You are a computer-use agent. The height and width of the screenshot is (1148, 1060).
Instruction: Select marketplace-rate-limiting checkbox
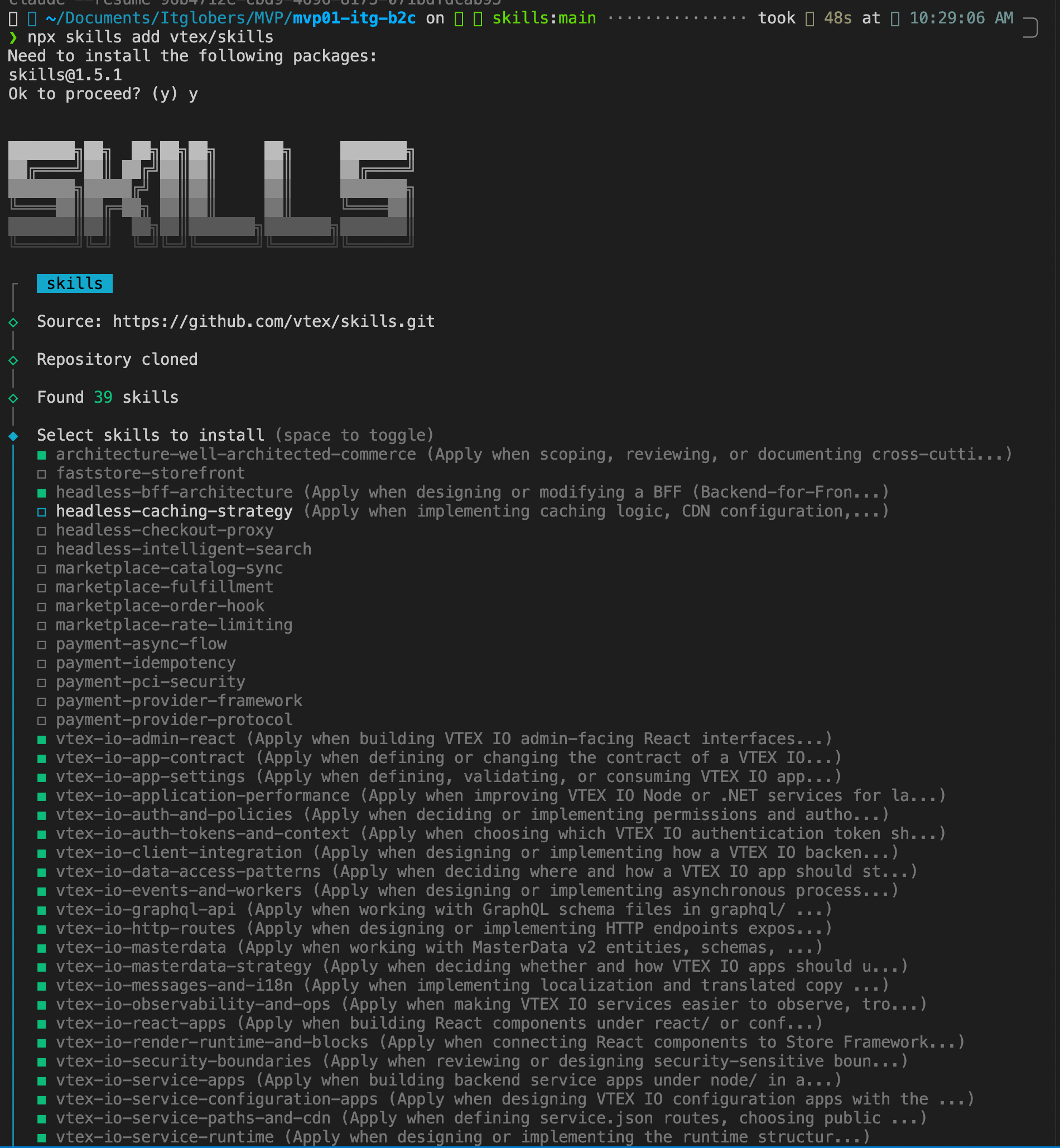coord(41,626)
